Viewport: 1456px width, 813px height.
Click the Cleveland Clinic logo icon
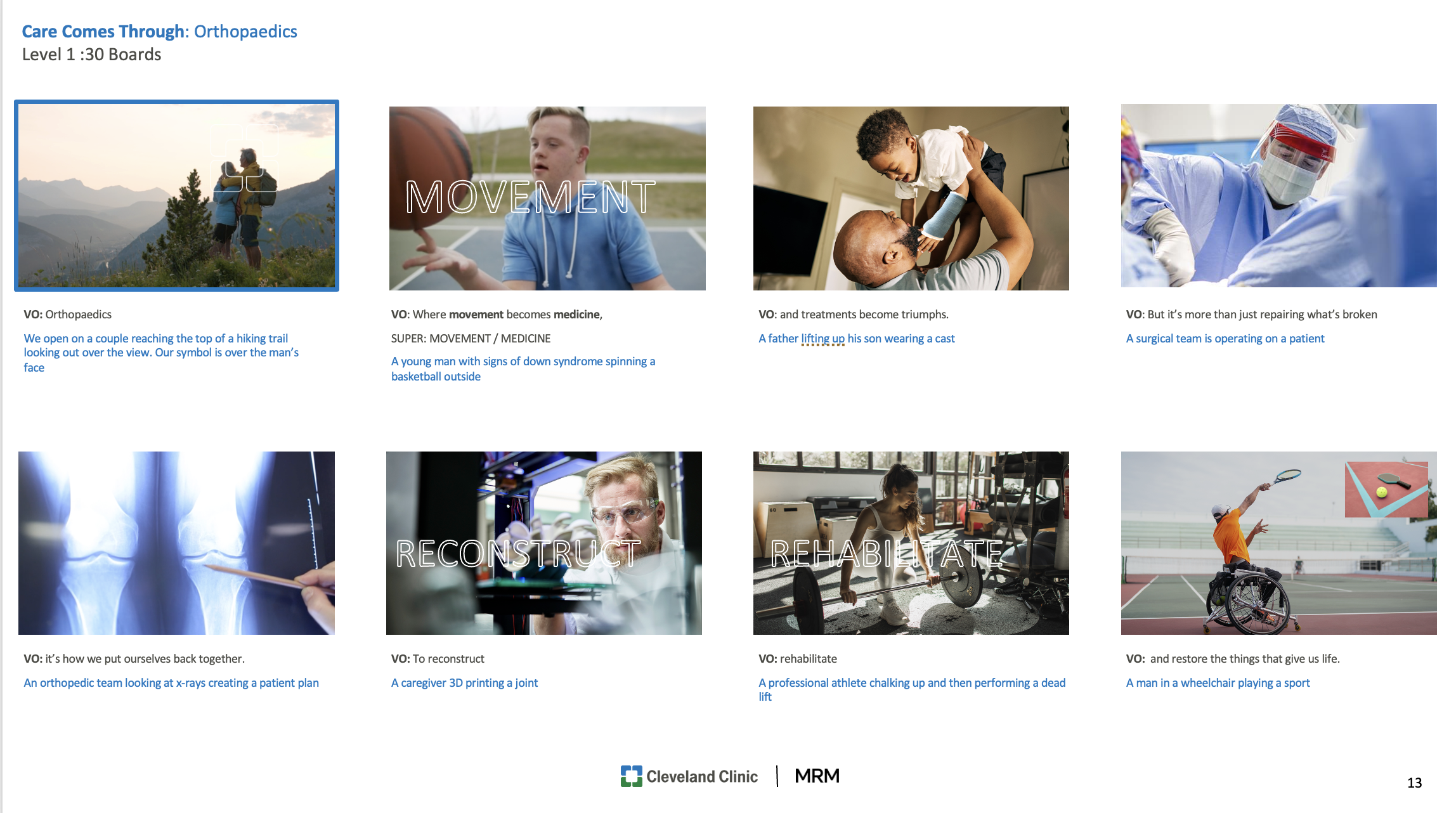(631, 776)
